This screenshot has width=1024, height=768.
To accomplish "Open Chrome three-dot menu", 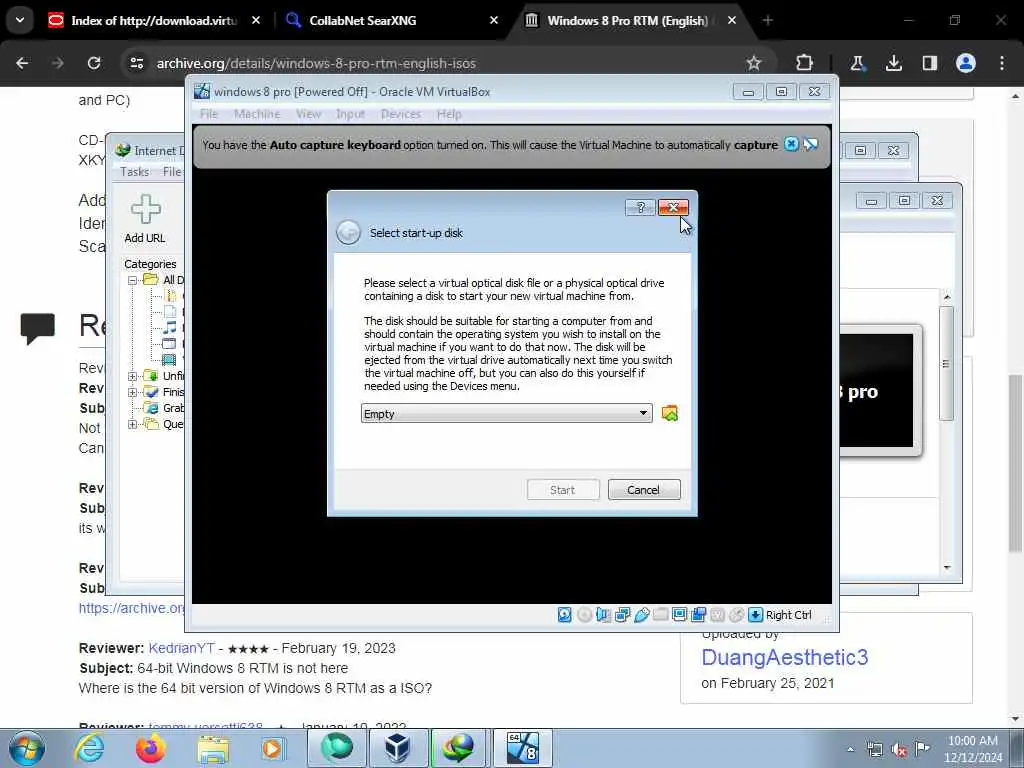I will 1002,63.
